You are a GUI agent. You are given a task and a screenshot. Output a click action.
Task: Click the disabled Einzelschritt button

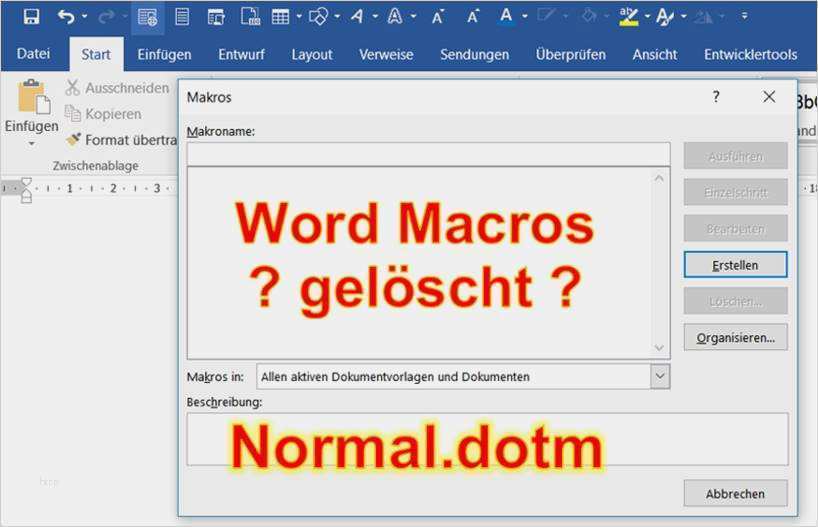(x=736, y=193)
